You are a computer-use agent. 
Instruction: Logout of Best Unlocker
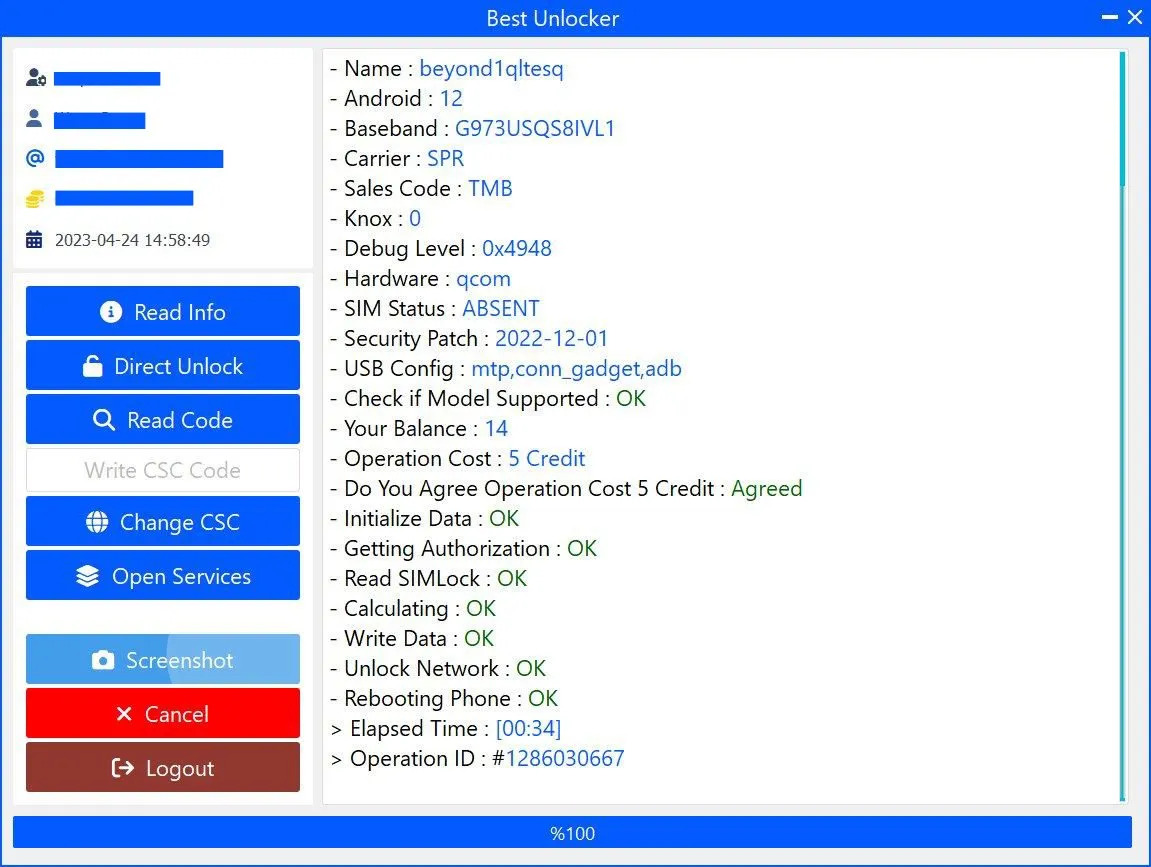[x=162, y=767]
